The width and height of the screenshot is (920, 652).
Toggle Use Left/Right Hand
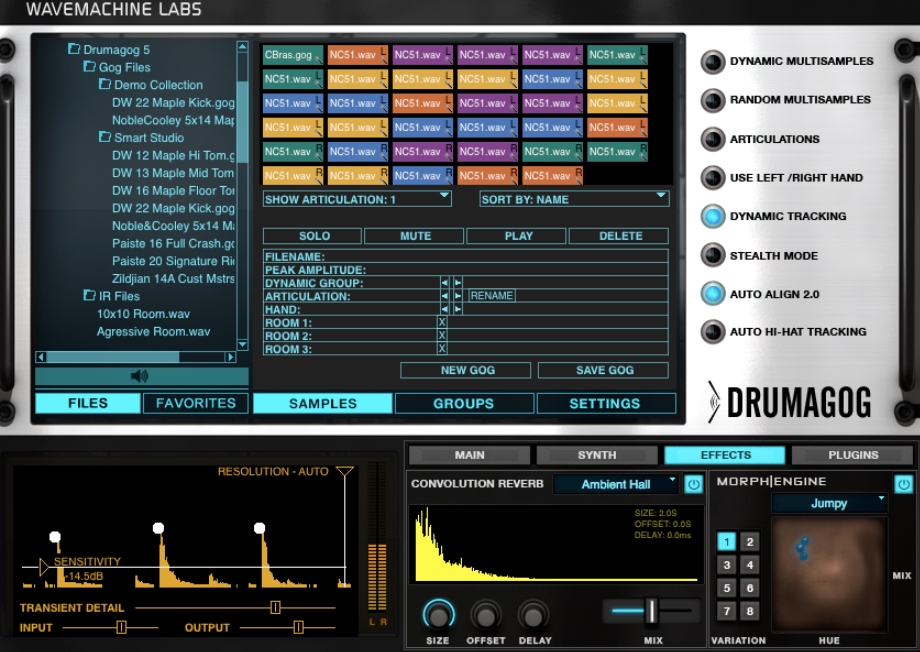(x=713, y=178)
